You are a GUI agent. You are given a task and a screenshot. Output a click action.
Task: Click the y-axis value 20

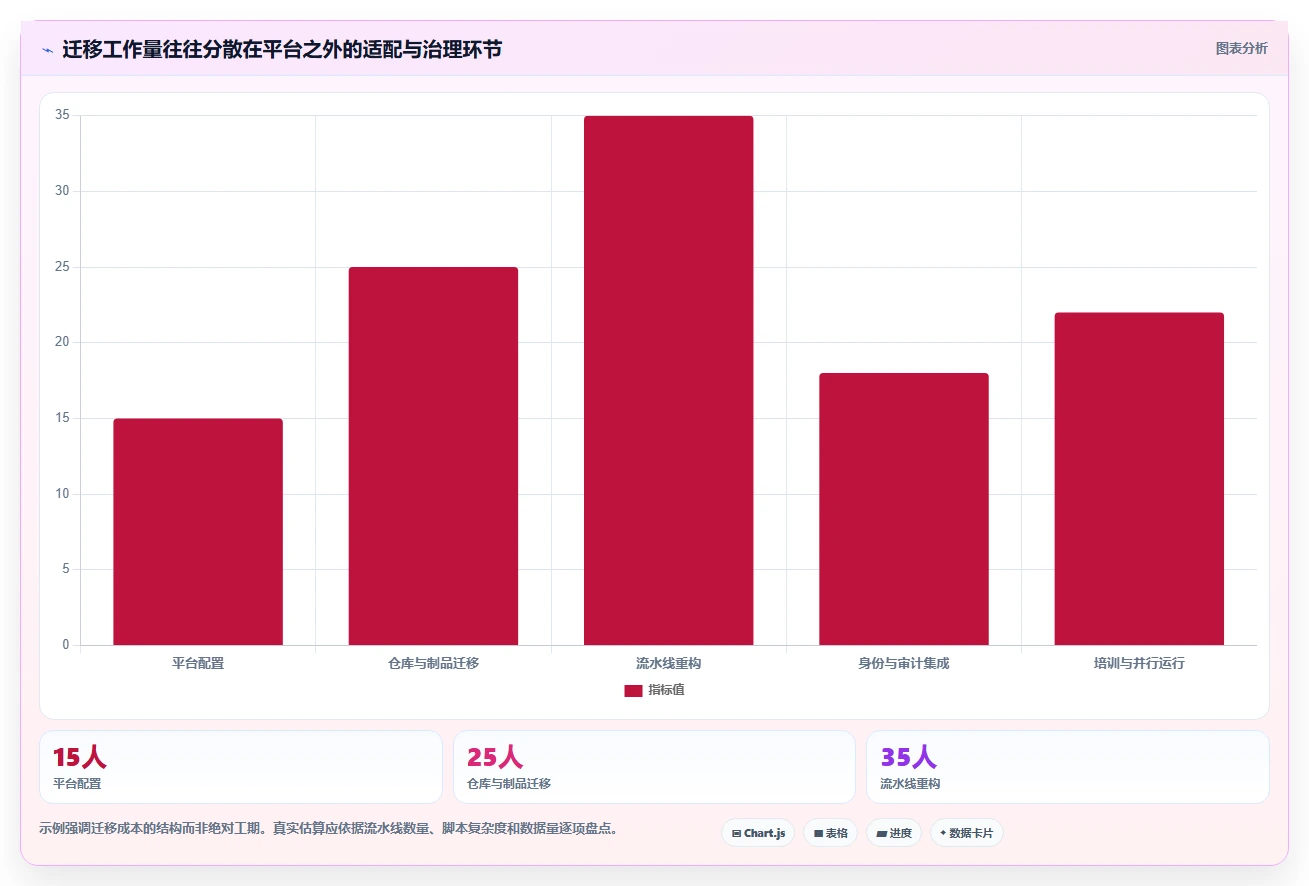coord(63,342)
